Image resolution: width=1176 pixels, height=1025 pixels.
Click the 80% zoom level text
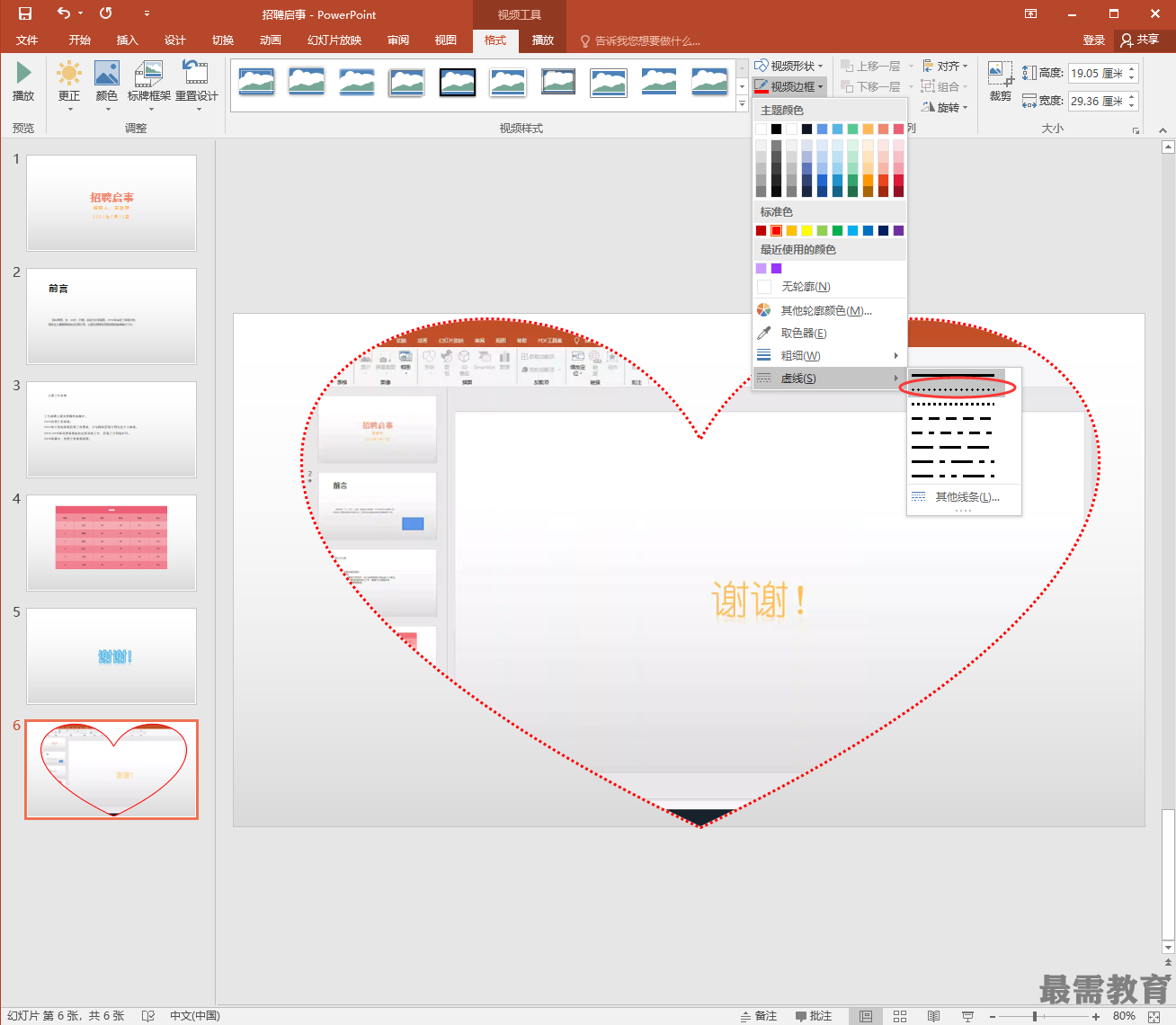click(1124, 1016)
